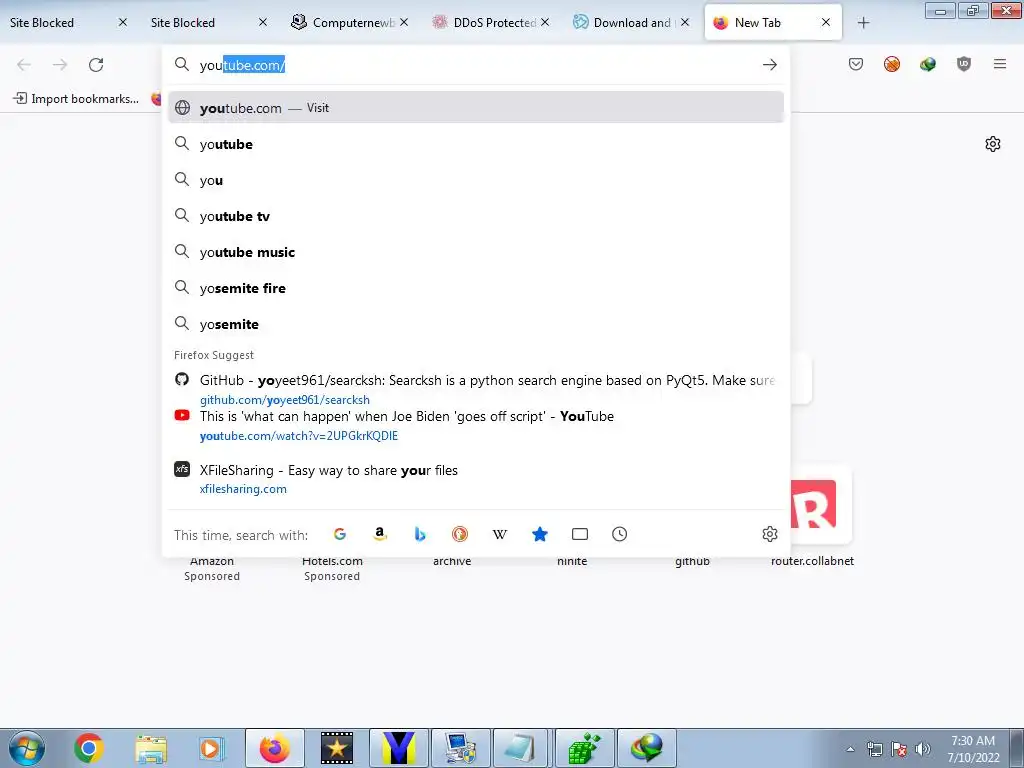Image resolution: width=1024 pixels, height=768 pixels.
Task: Open the green cubes app in taskbar
Action: [x=584, y=748]
